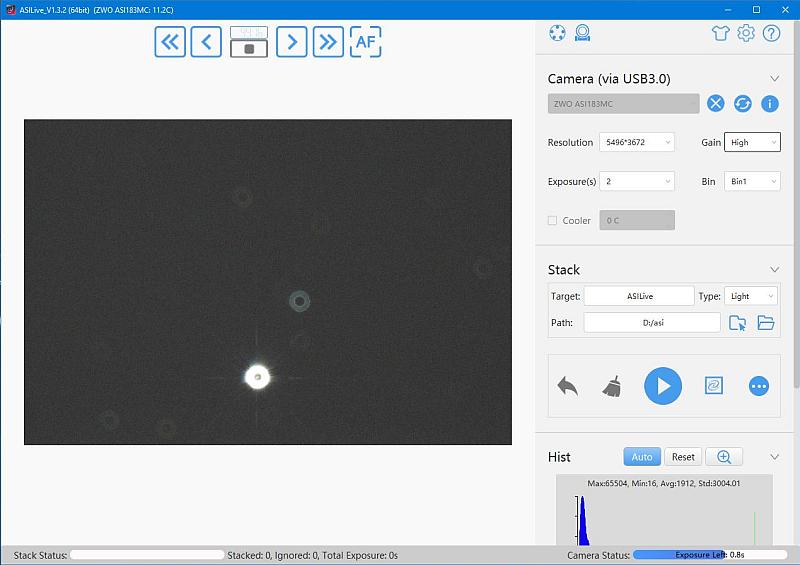Enable the Cooler checkbox
This screenshot has height=565, width=800.
coord(552,220)
